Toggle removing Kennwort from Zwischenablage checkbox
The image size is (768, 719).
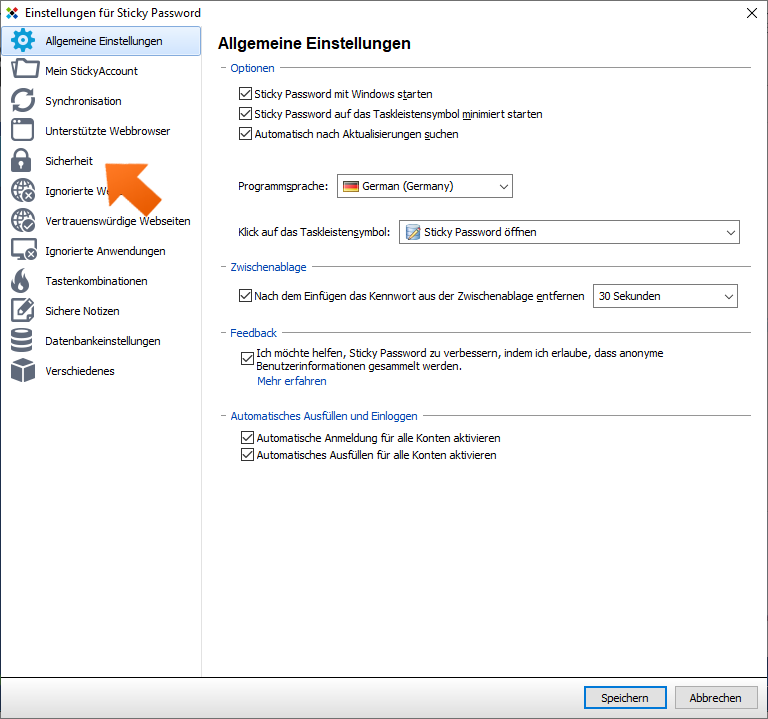pyautogui.click(x=245, y=296)
